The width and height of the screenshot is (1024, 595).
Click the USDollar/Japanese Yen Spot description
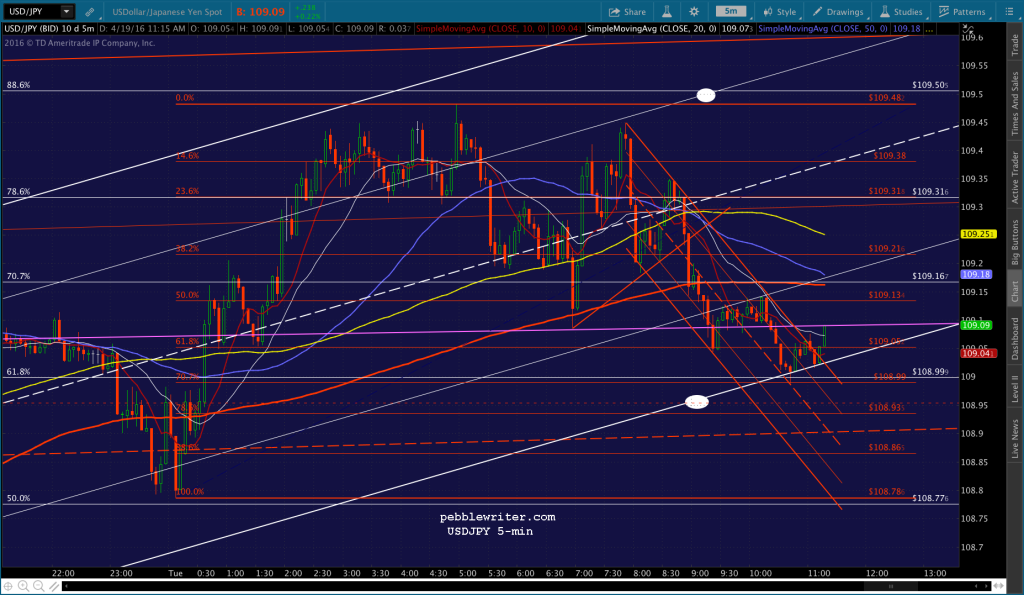167,12
